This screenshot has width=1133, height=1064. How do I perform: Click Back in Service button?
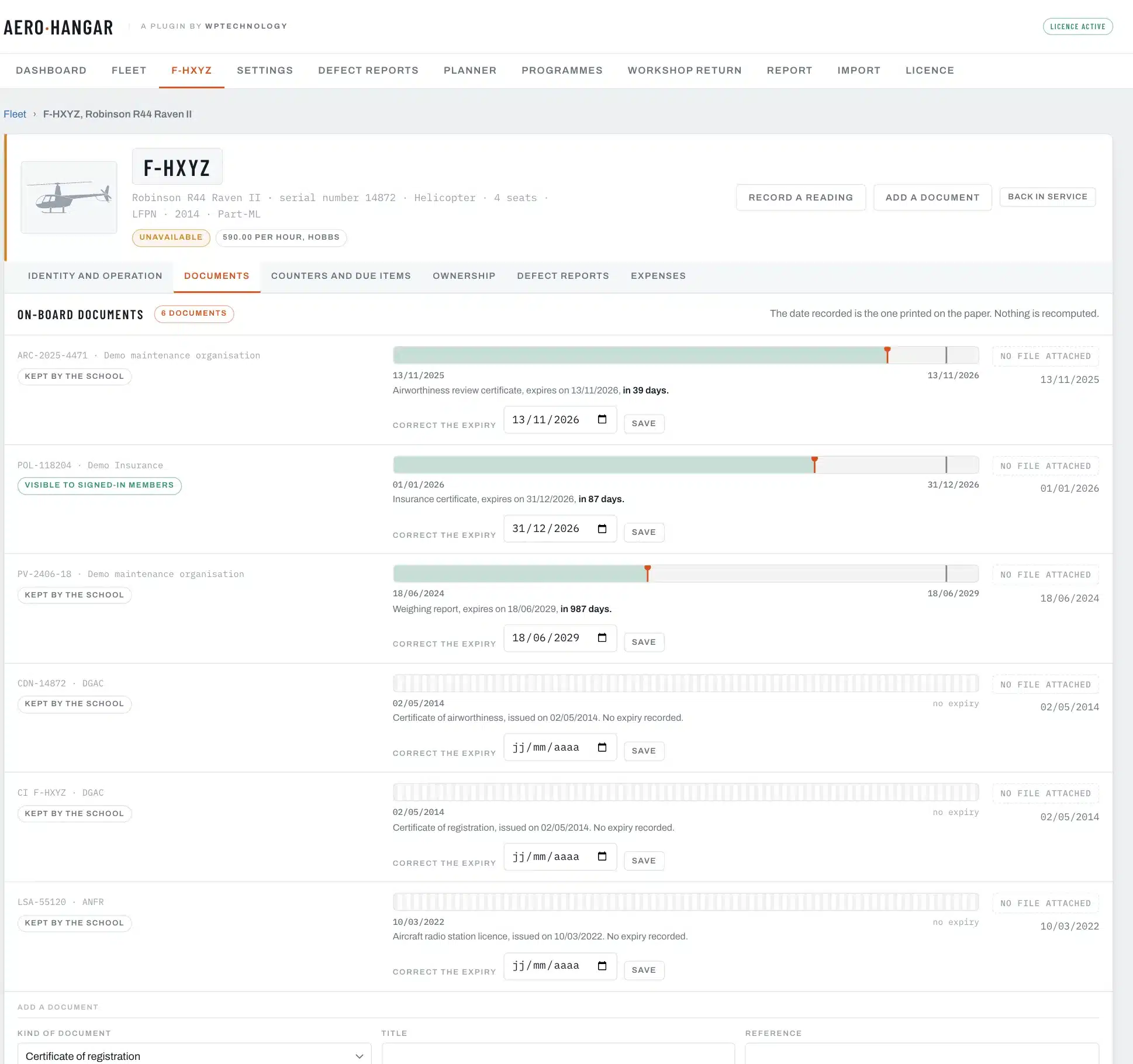click(x=1048, y=197)
